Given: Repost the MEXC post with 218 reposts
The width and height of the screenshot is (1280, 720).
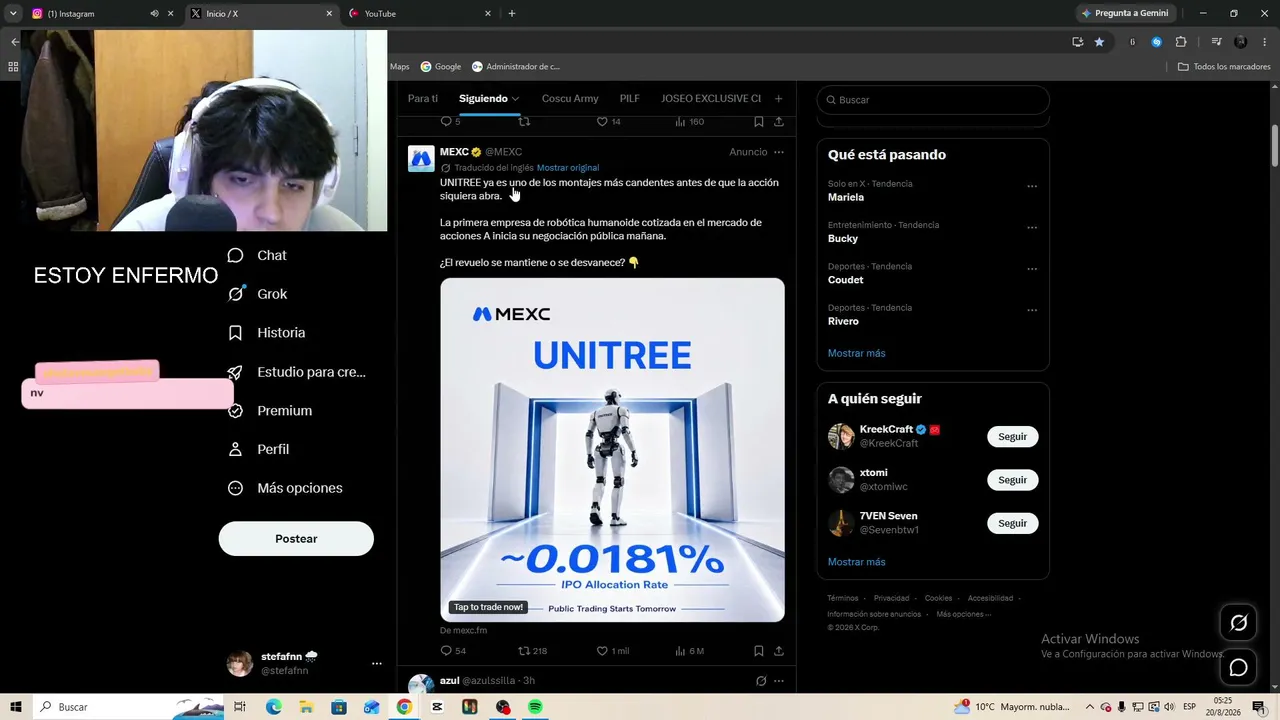Looking at the screenshot, I should pos(532,651).
